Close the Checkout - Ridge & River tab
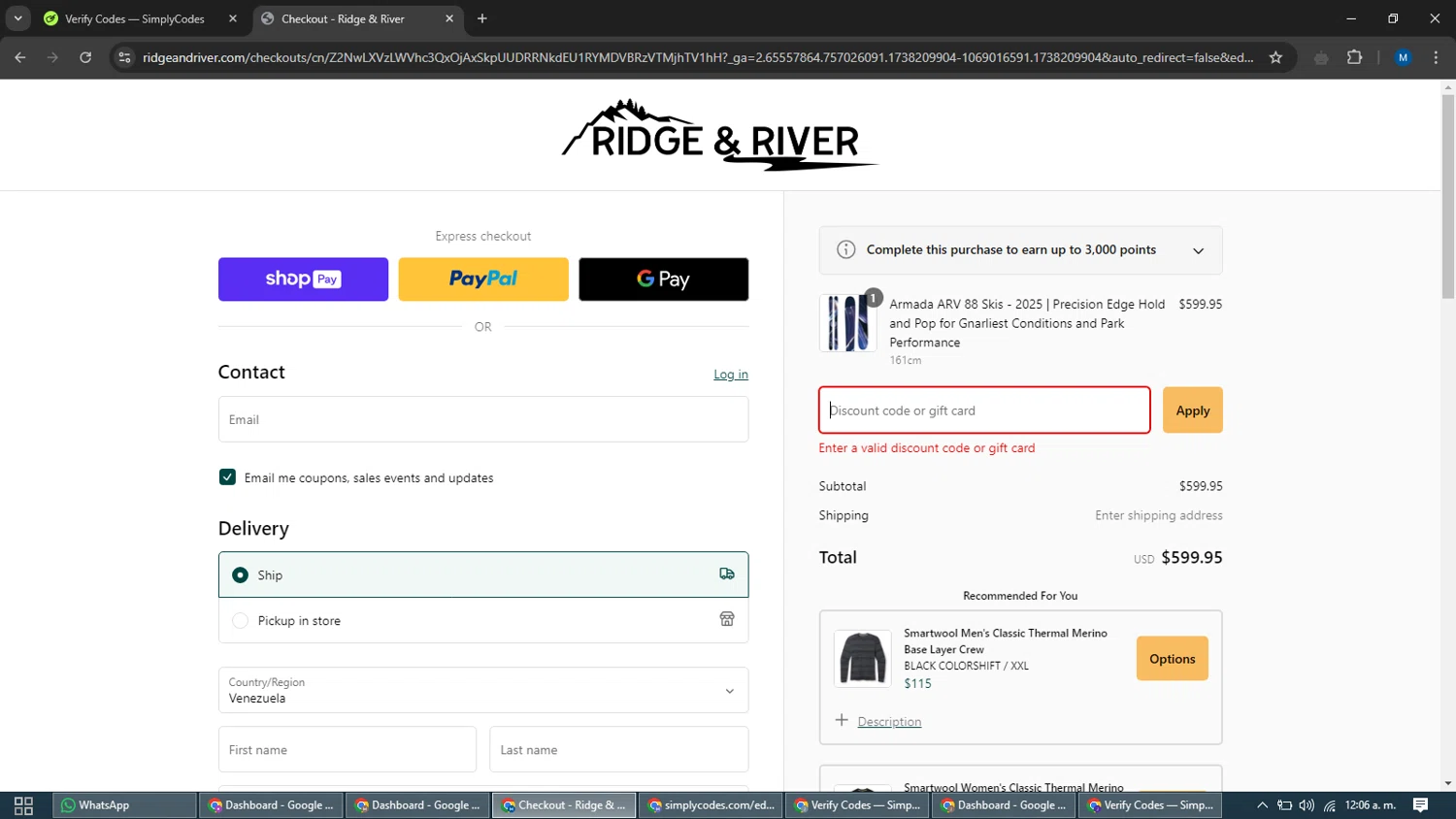1456x819 pixels. (x=449, y=18)
